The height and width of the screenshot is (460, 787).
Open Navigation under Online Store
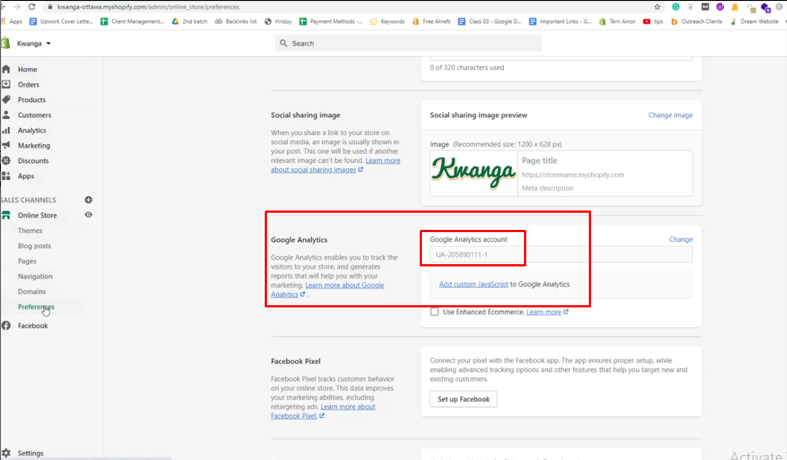(x=35, y=276)
